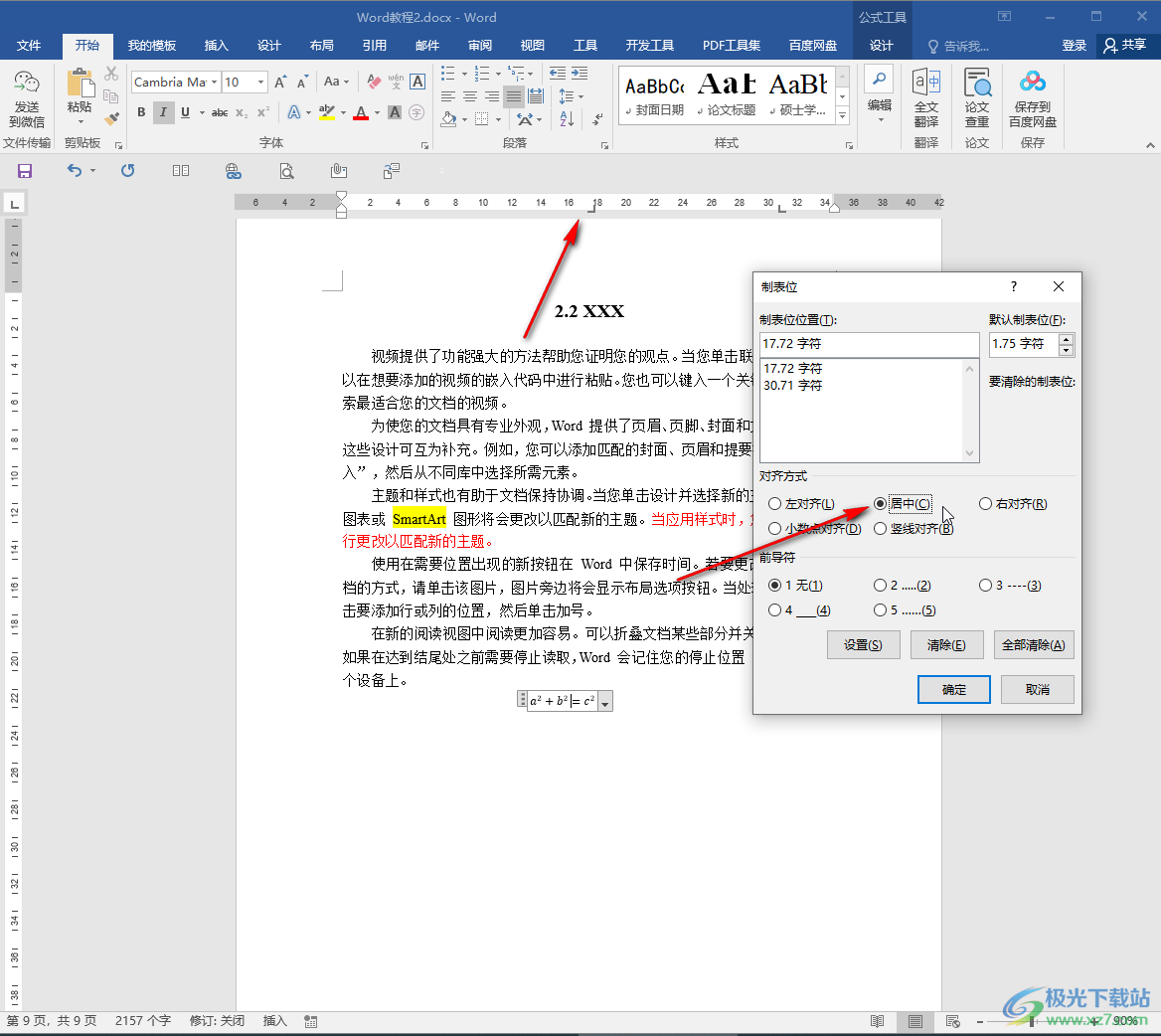Switch to 布局 Layout tab

pos(321,46)
